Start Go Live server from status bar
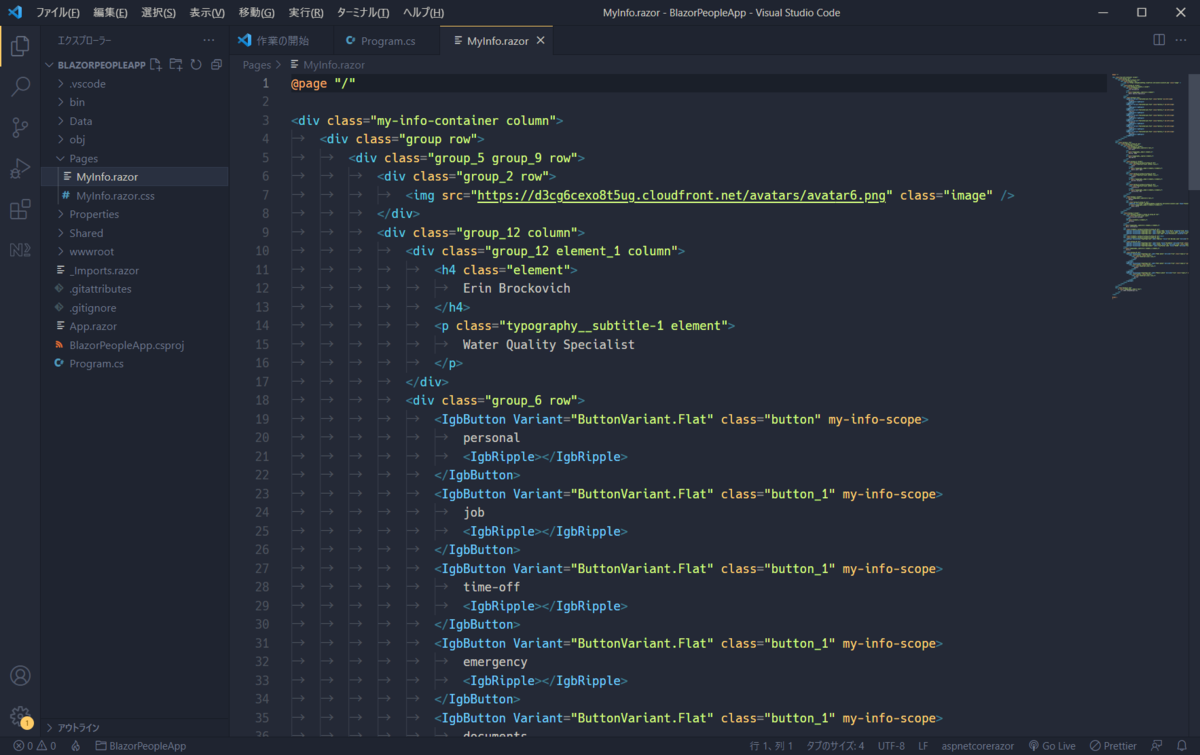Screen dimensions: 1200x755 pos(1051,746)
